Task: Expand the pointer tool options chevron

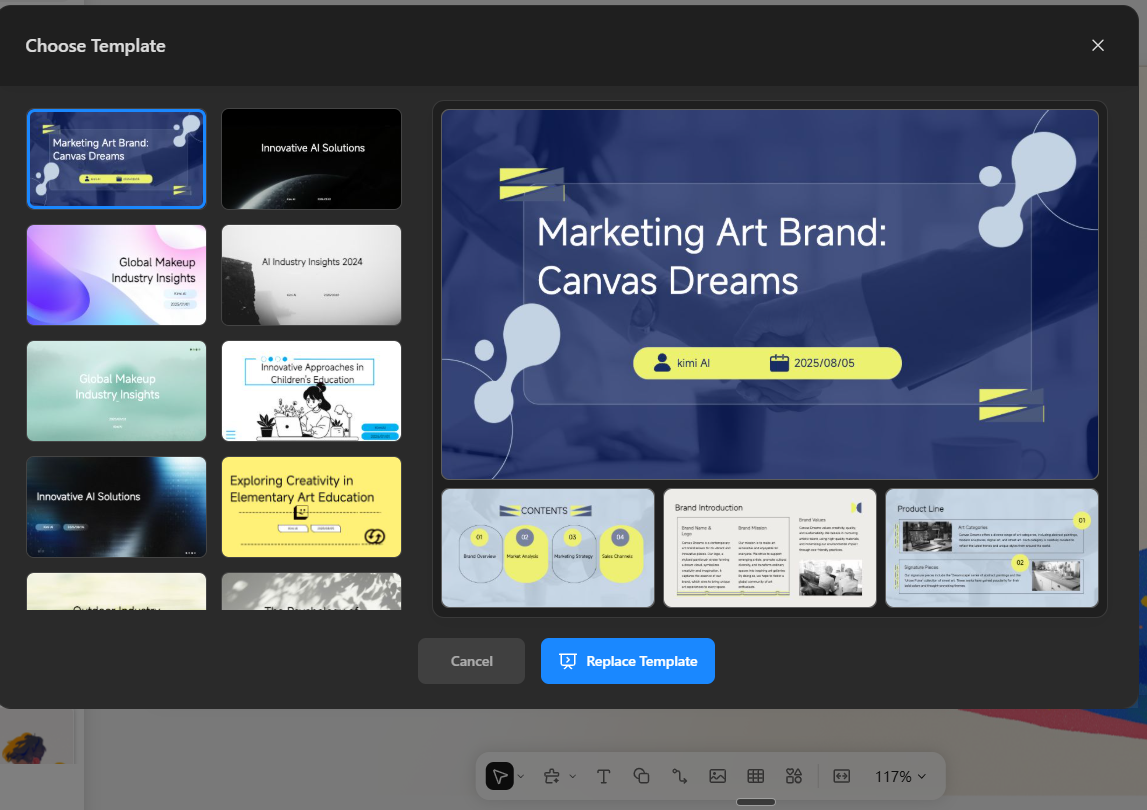Action: 521,776
